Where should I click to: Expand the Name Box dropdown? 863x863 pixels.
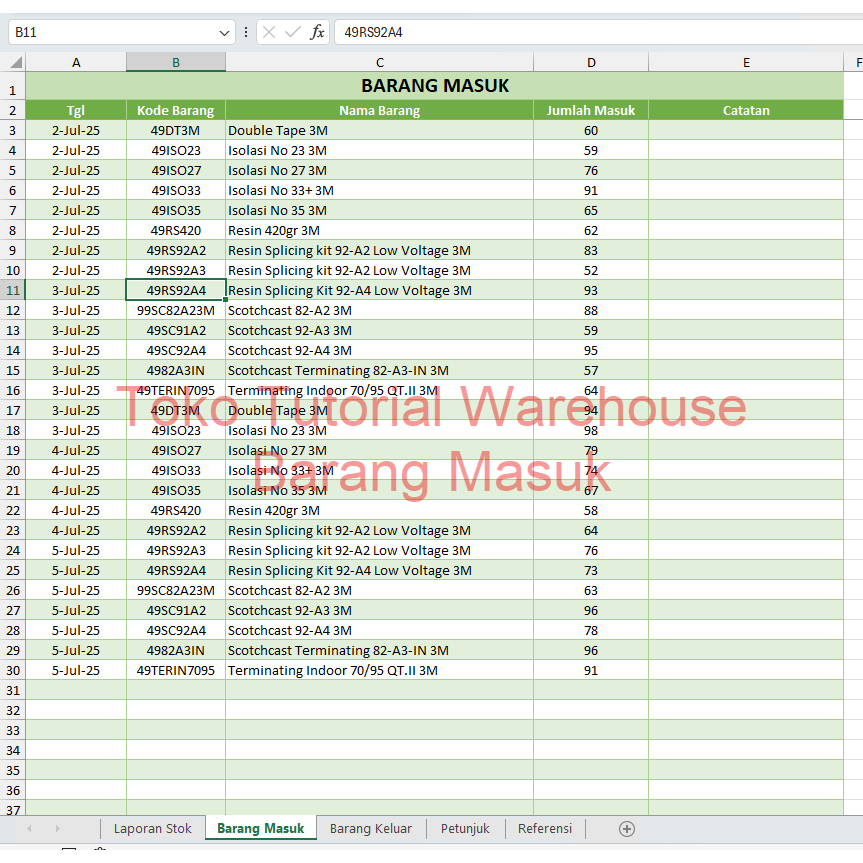click(224, 33)
